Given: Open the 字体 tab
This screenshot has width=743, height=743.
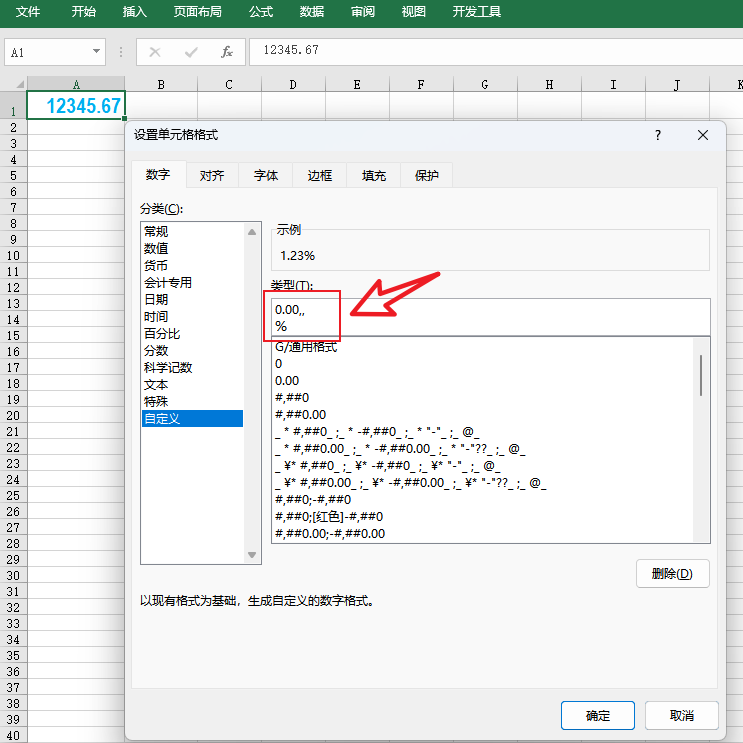Looking at the screenshot, I should [x=266, y=175].
